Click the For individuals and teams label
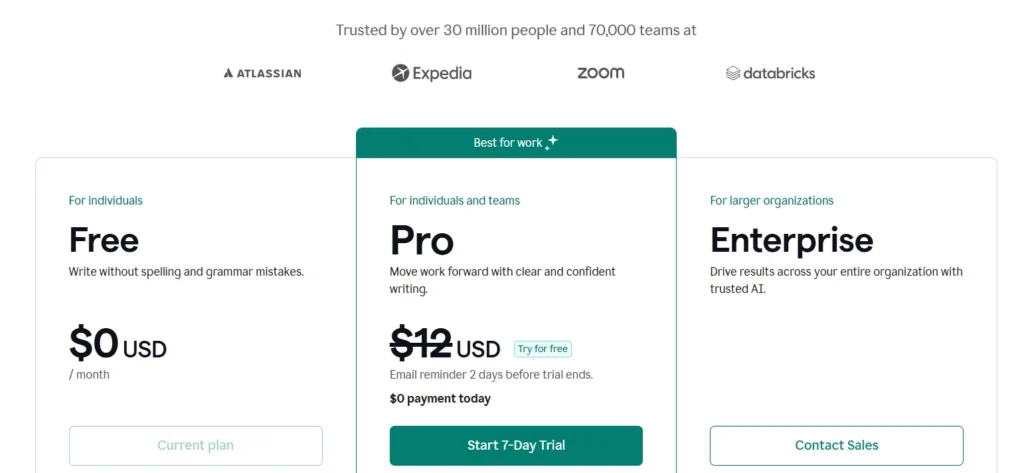This screenshot has height=473, width=1024. 455,201
